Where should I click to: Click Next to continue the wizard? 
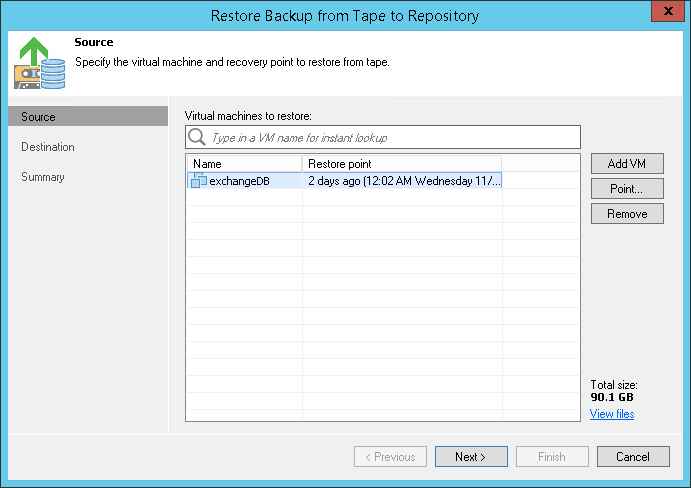pos(470,457)
